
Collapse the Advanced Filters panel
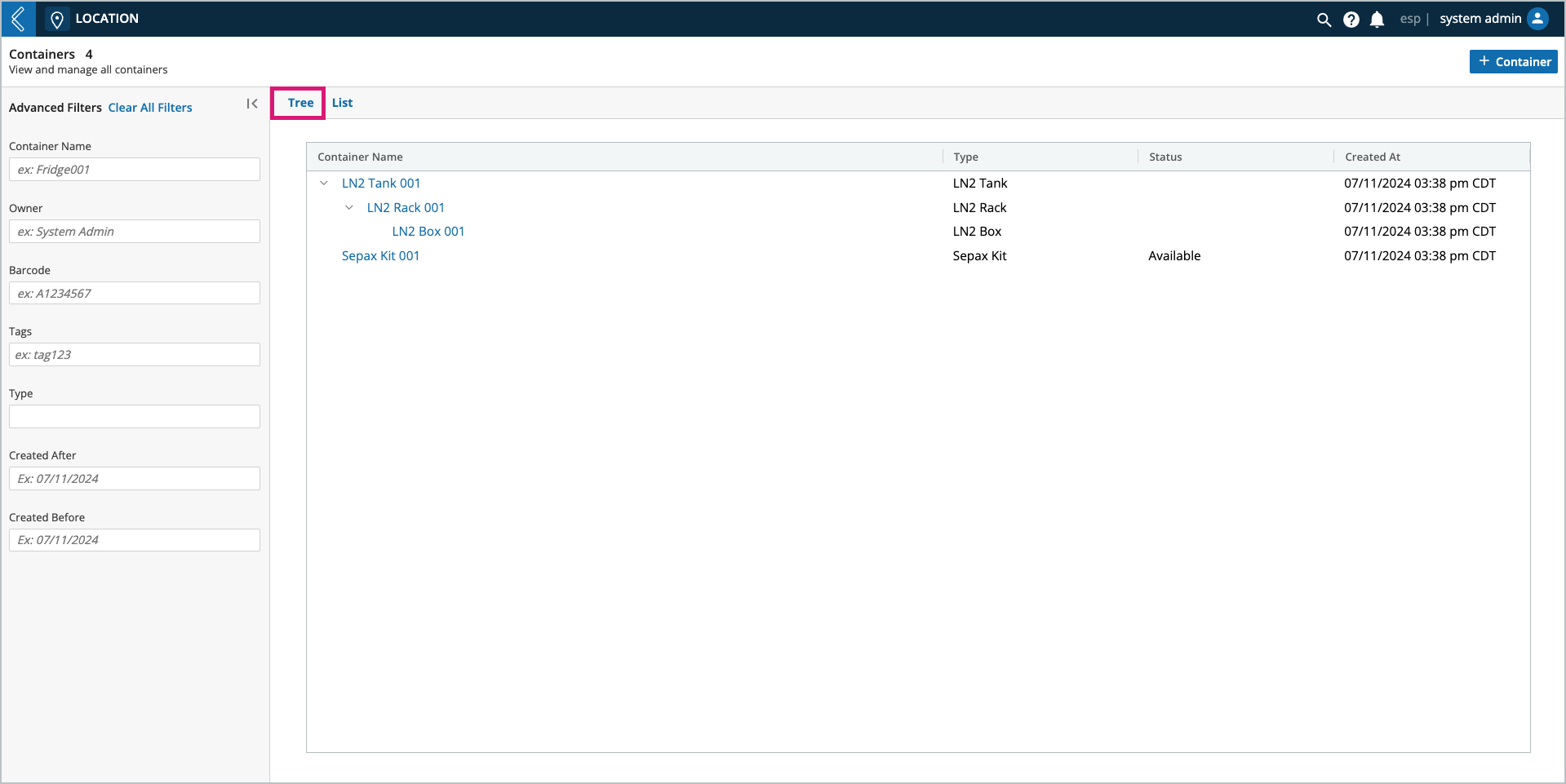[252, 104]
